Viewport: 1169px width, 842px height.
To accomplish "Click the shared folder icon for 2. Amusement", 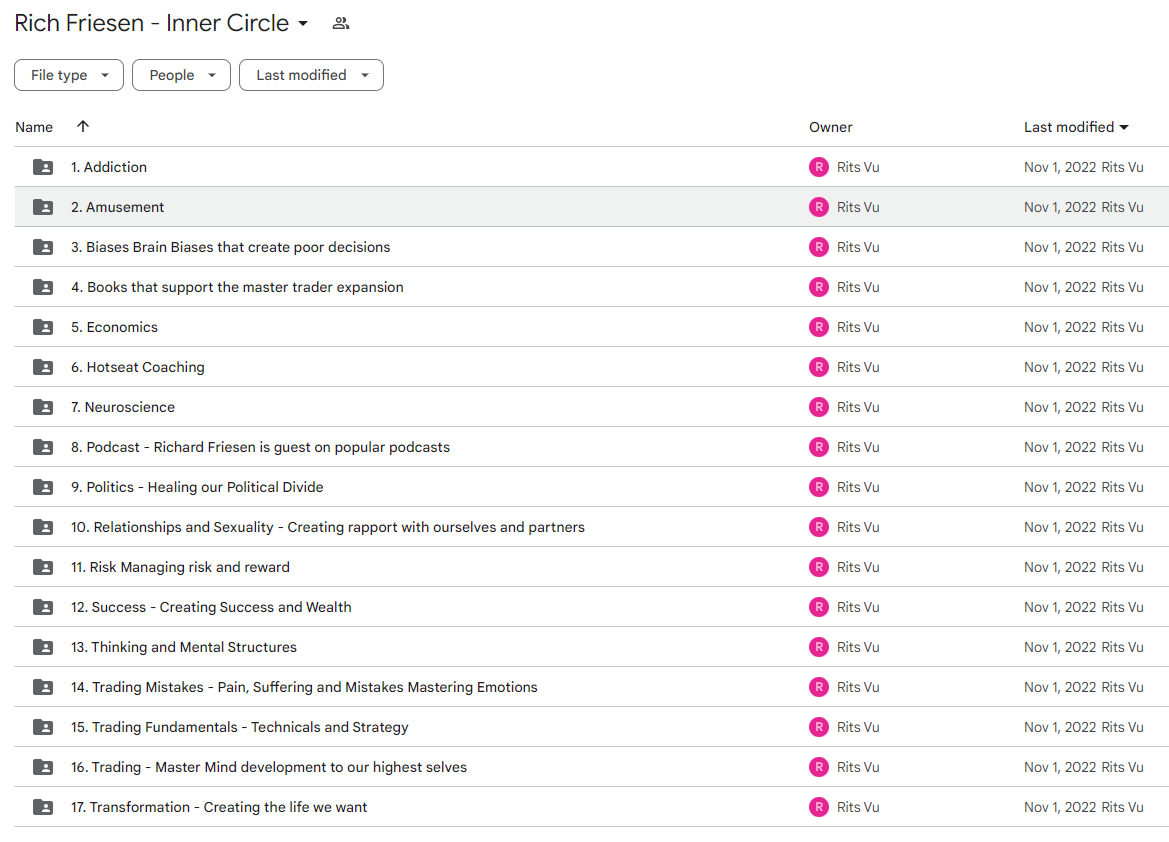I will (43, 207).
